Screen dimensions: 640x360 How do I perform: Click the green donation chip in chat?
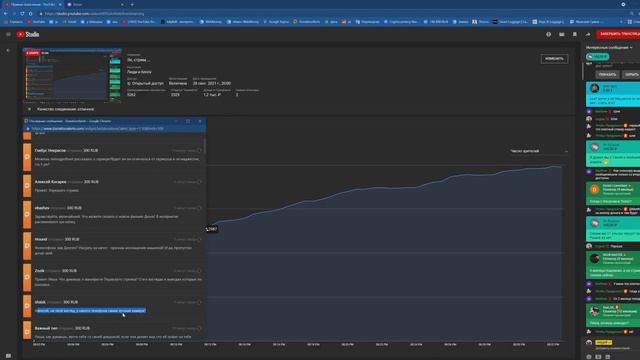tap(598, 57)
